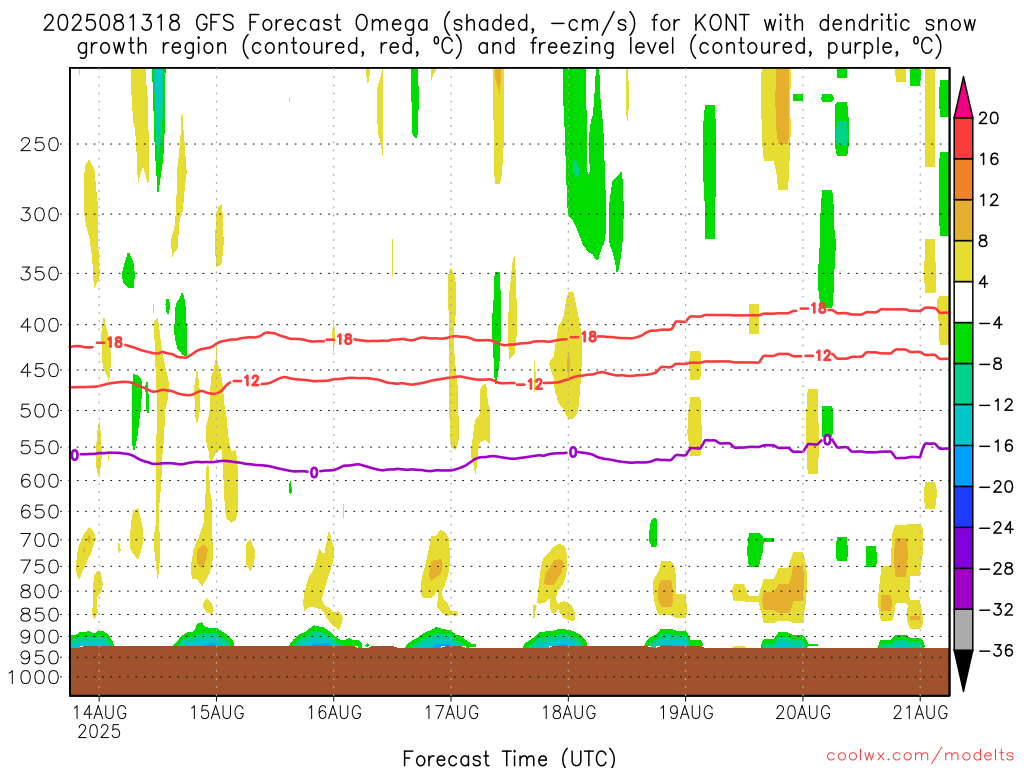This screenshot has width=1024, height=768.
Task: Click the yellow color bar segment between 4 and 8
Action: click(963, 261)
